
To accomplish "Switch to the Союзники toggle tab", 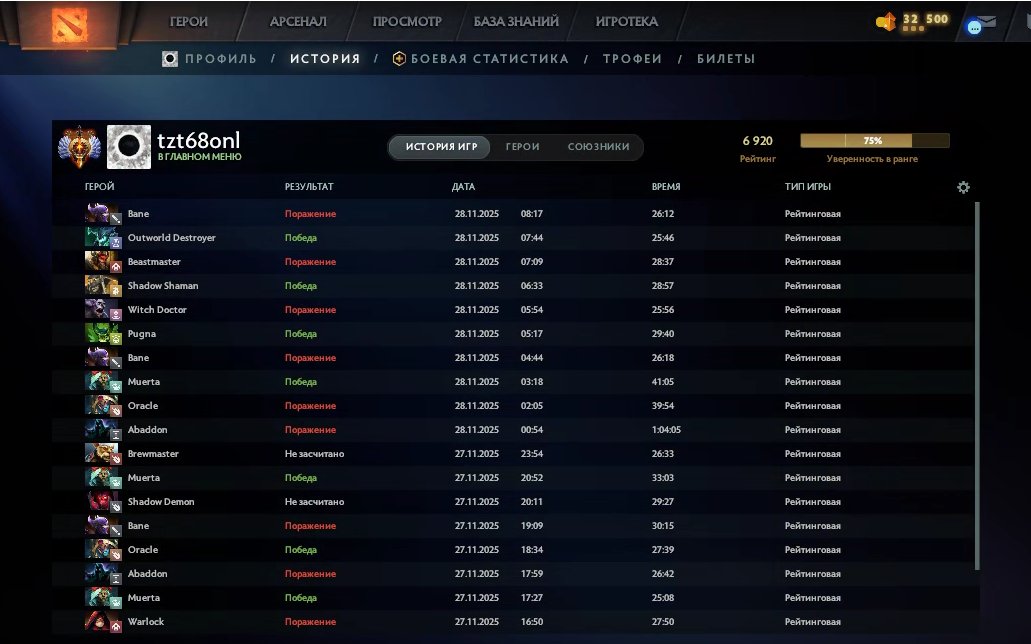I will click(x=598, y=147).
